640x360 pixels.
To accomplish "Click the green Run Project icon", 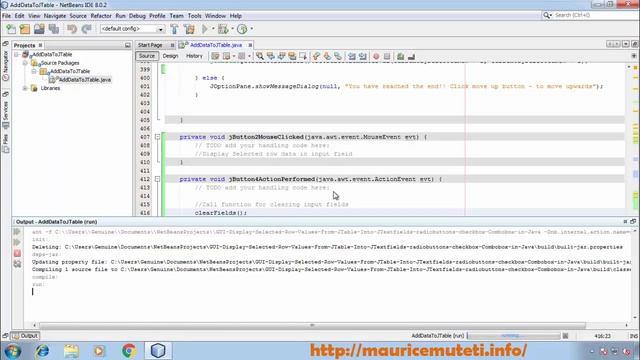I will click(205, 29).
